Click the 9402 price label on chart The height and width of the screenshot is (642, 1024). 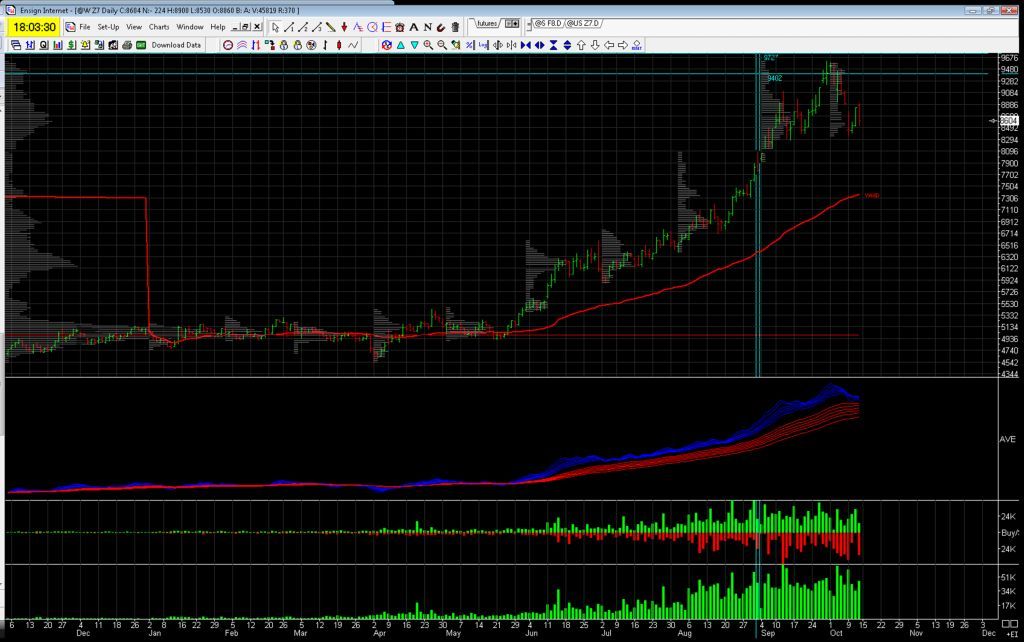pyautogui.click(x=775, y=78)
